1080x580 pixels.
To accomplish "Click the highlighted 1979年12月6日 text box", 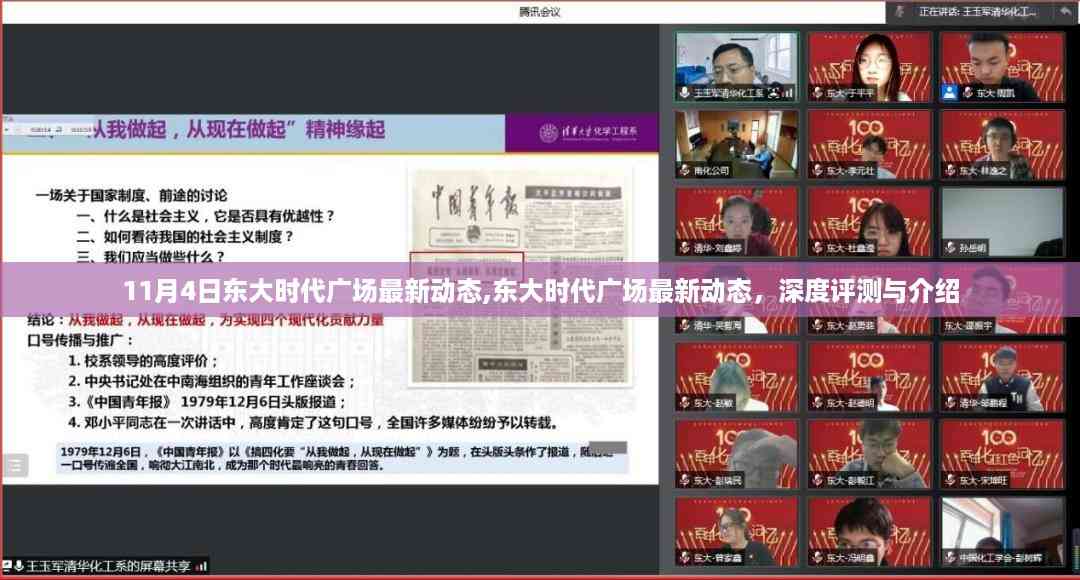I will click(340, 458).
